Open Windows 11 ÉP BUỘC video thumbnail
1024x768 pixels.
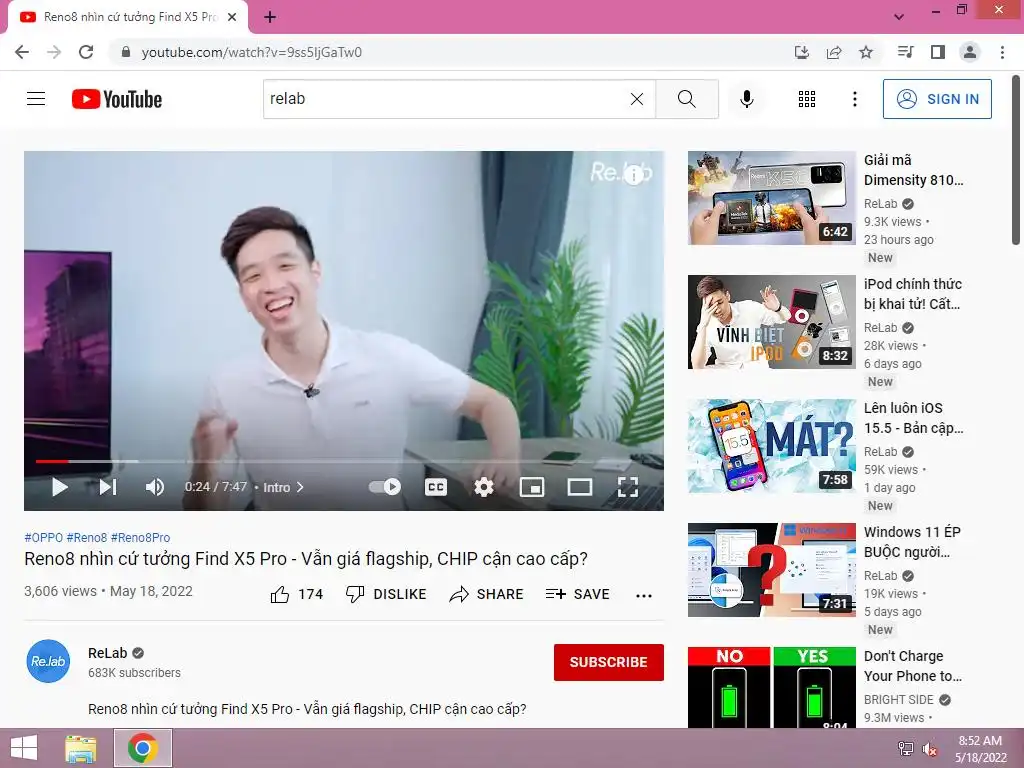coord(771,570)
